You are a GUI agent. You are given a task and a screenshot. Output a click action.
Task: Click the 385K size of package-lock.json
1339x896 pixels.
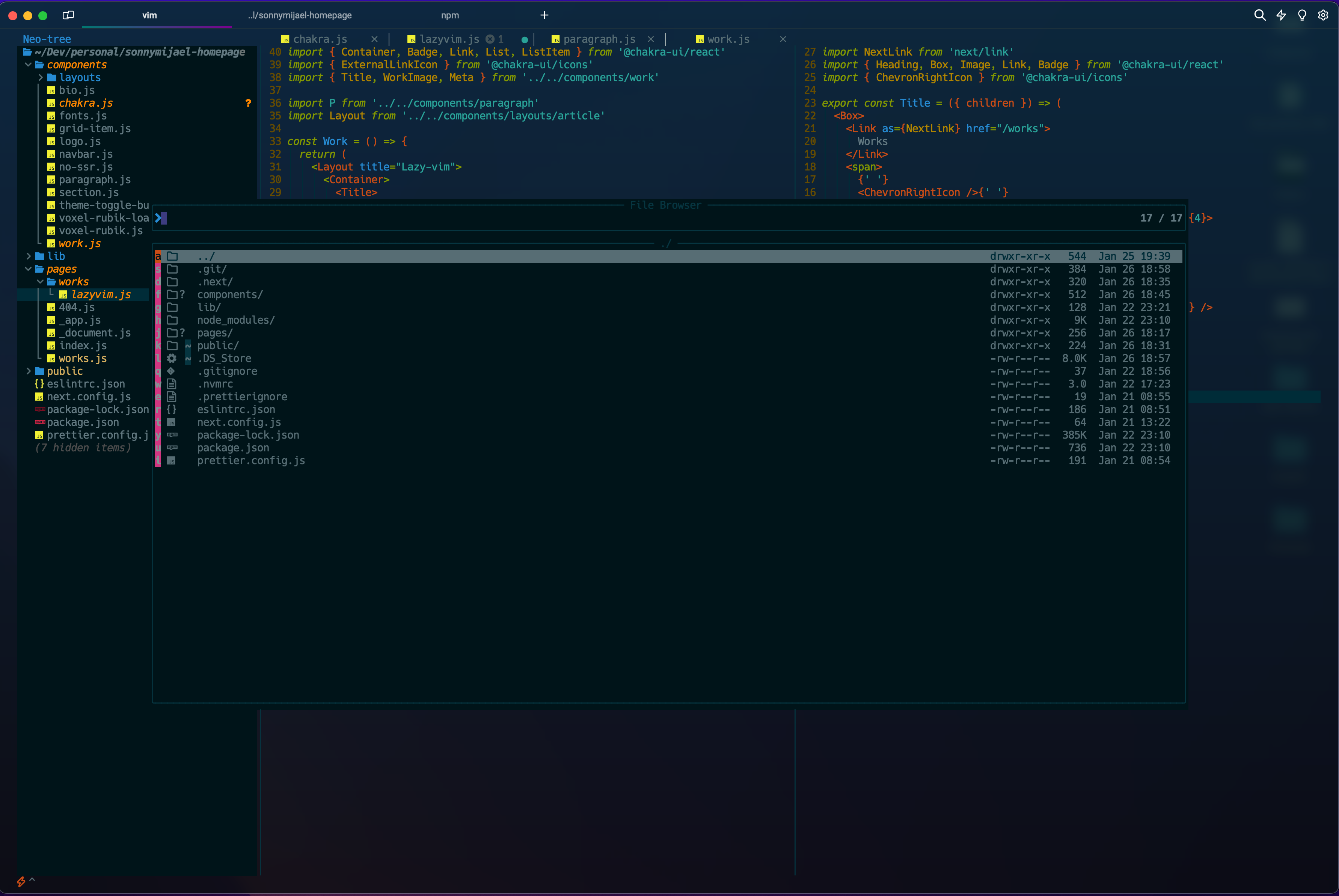pyautogui.click(x=1074, y=436)
